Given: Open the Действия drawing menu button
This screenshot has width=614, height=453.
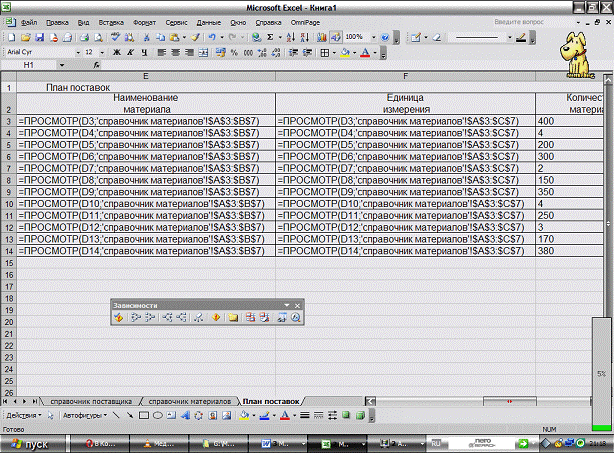Looking at the screenshot, I should [23, 413].
